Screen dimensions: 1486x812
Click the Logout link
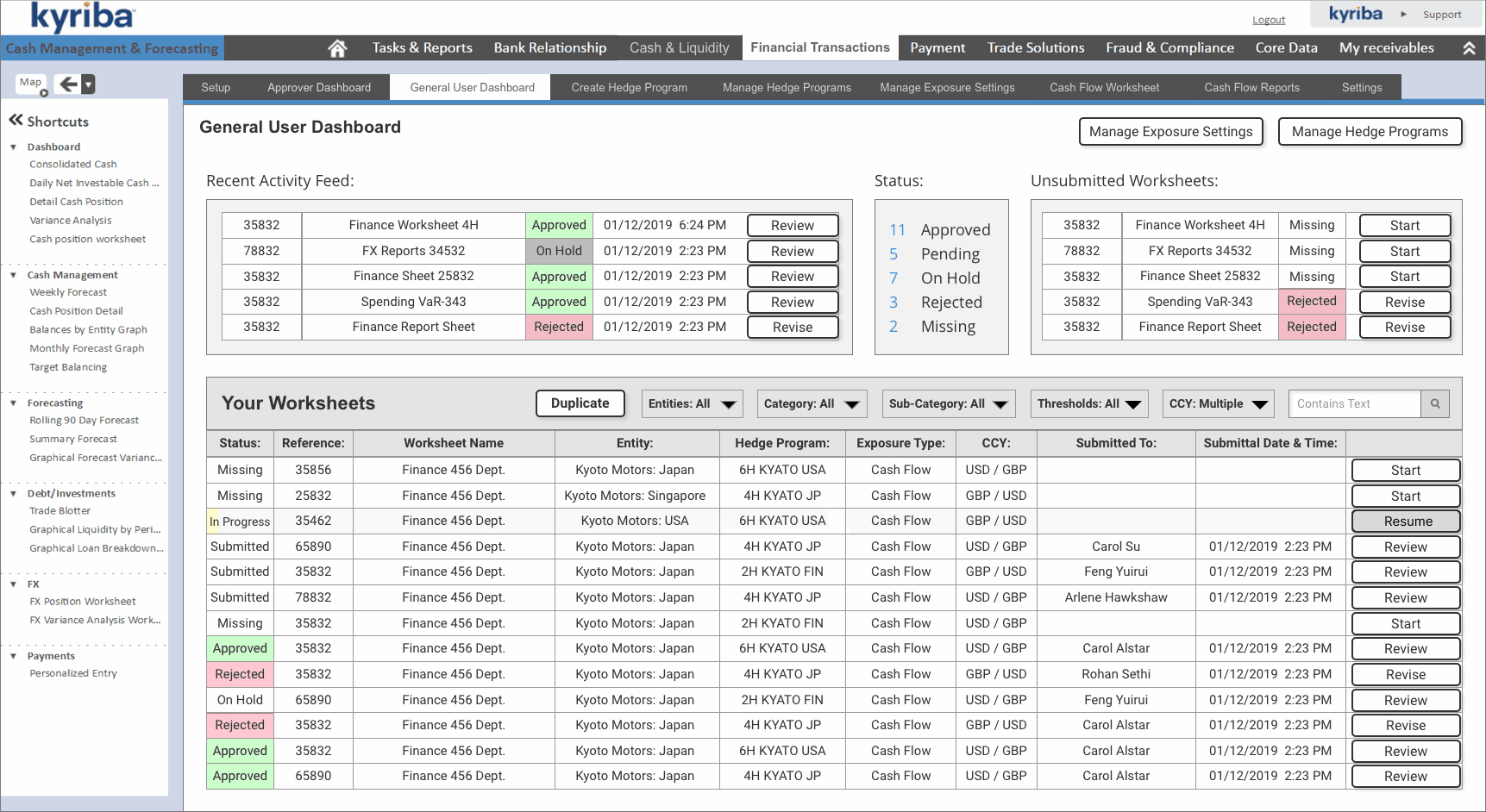(x=1269, y=20)
